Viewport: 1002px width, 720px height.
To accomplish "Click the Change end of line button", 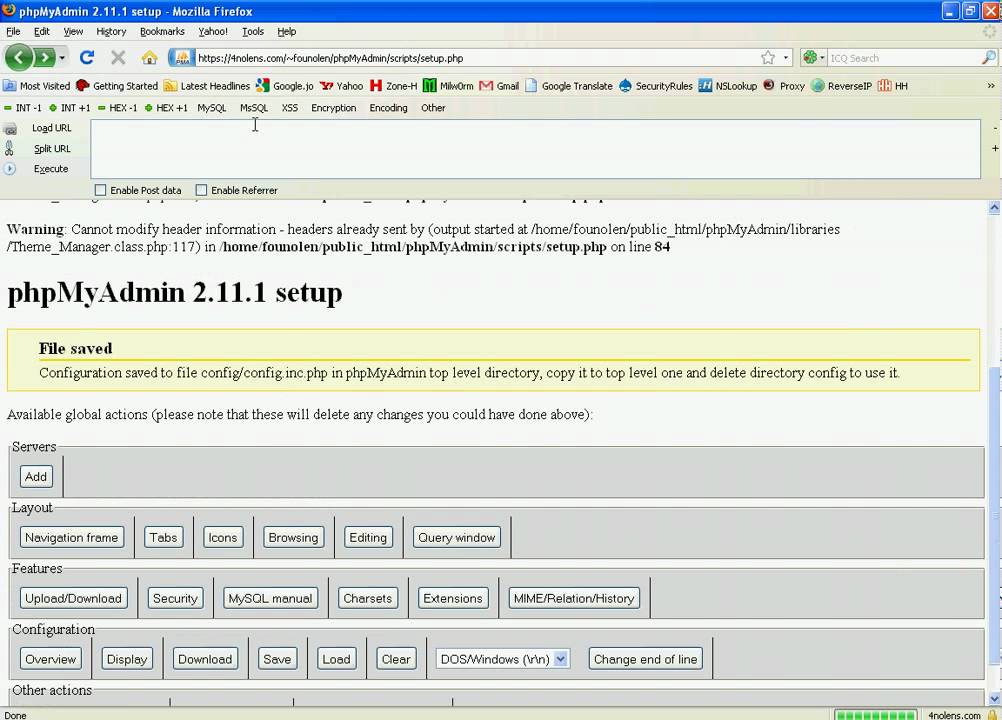I will pyautogui.click(x=645, y=659).
